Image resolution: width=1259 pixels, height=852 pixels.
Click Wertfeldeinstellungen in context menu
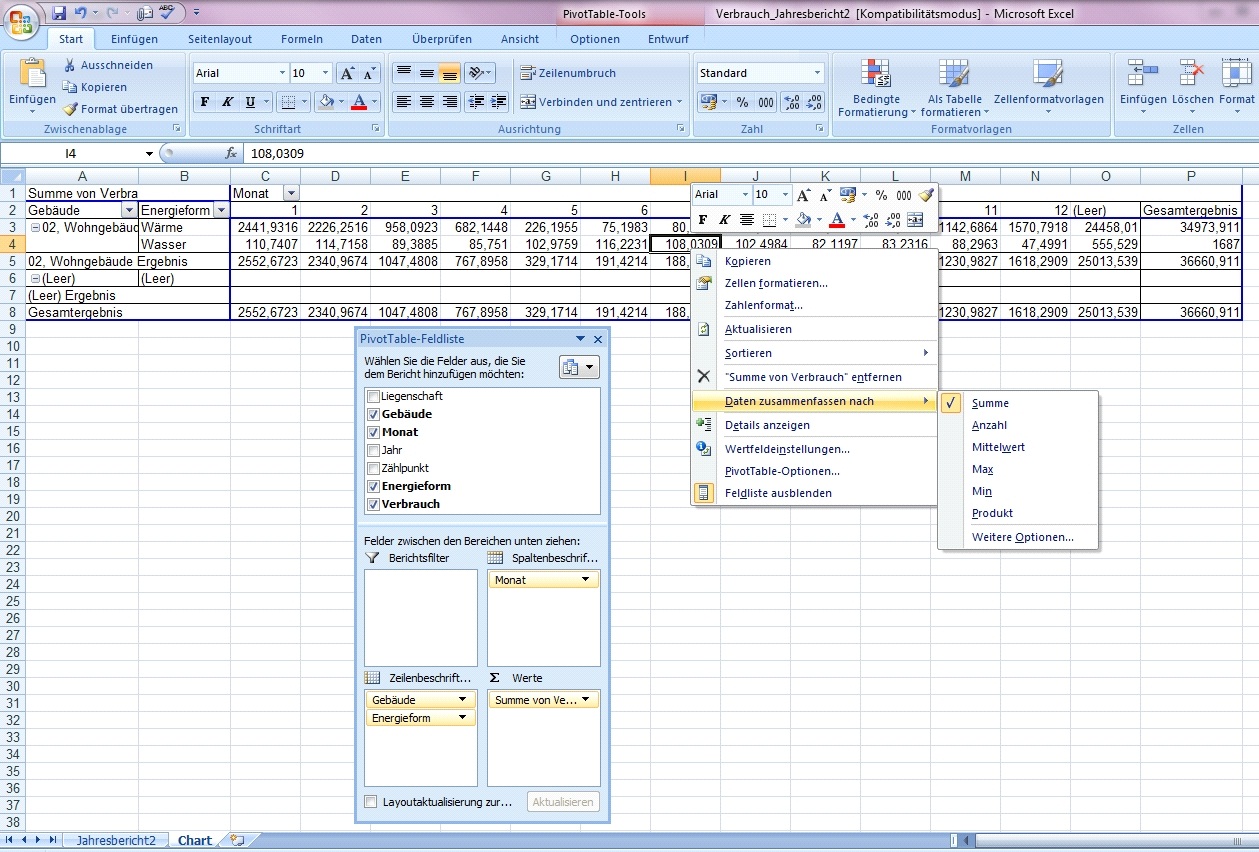tap(786, 449)
